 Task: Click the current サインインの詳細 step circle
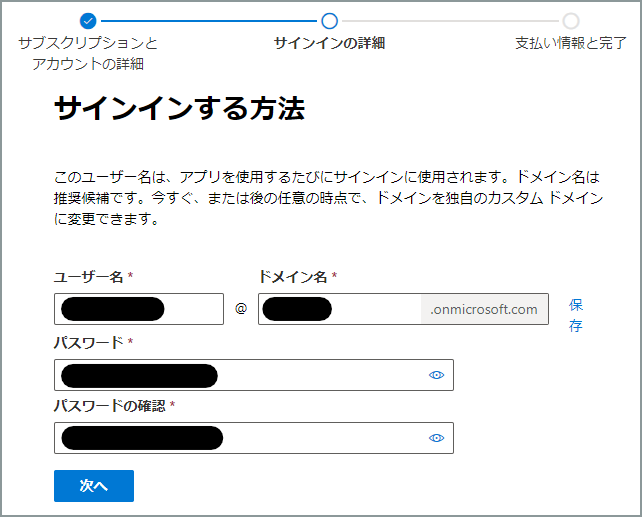click(x=330, y=21)
